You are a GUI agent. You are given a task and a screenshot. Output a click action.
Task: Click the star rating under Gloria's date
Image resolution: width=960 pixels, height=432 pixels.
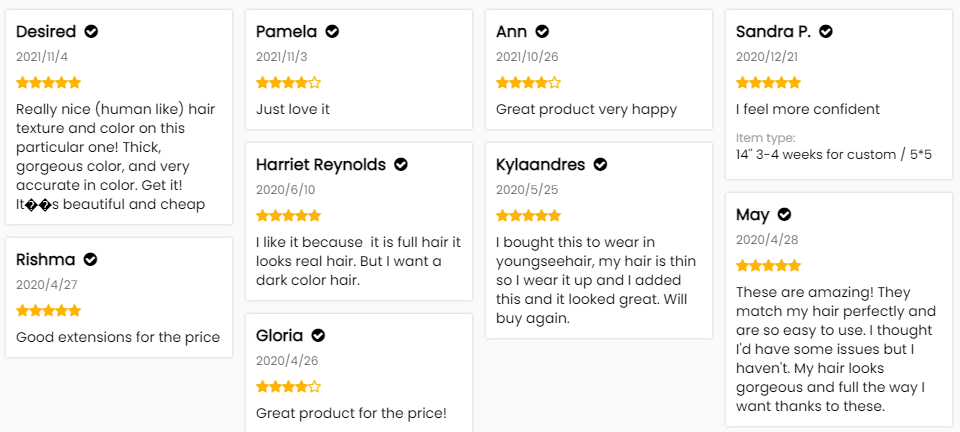pos(288,386)
